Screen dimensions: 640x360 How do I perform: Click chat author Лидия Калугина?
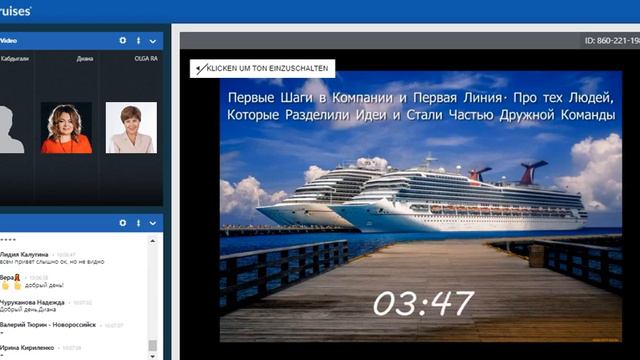point(24,254)
